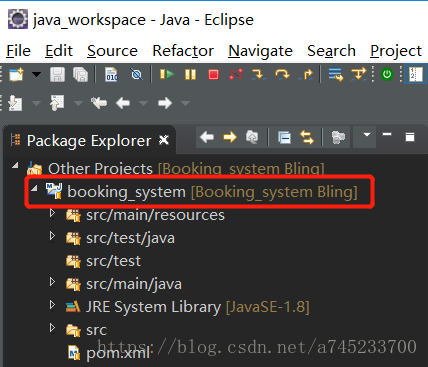
Task: Select the pom.xml file
Action: click(x=109, y=353)
